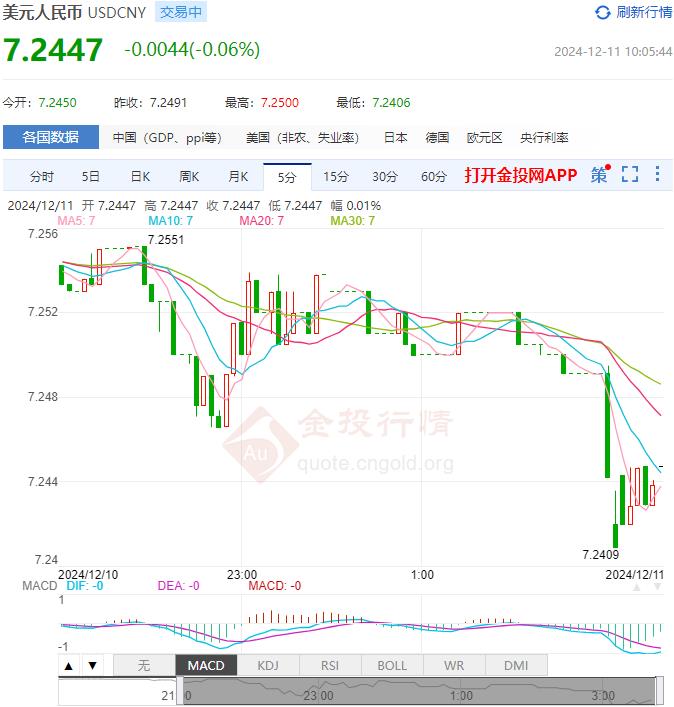674x707 pixels.
Task: Select the 30分 interval tab
Action: (385, 176)
